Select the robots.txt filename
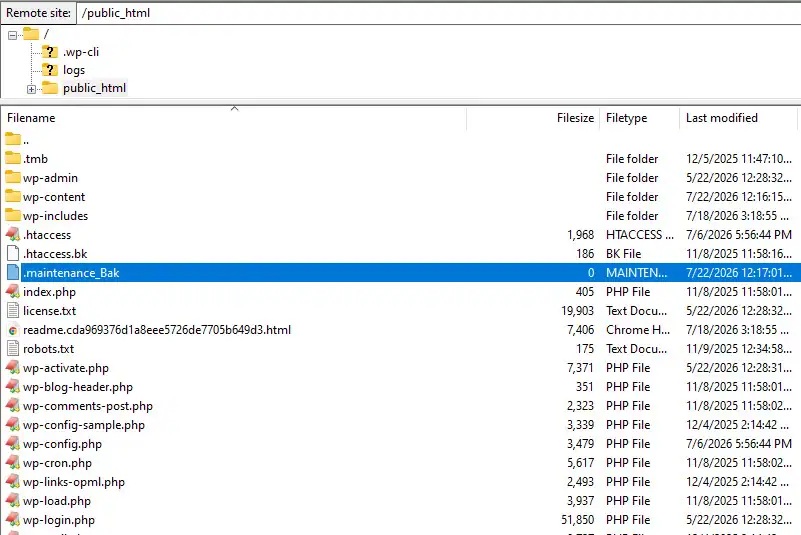Viewport: 801px width, 535px height. coord(49,349)
